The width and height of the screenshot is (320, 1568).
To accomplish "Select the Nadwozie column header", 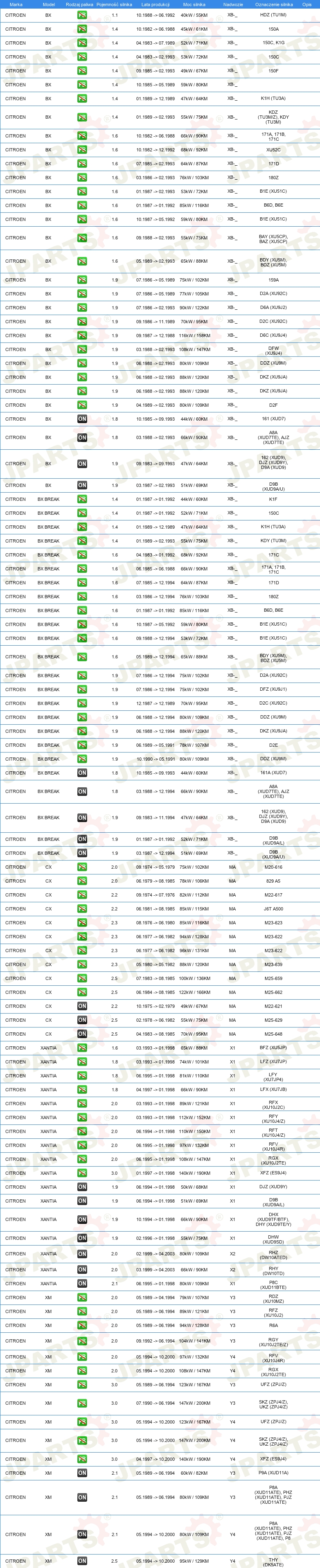I will click(x=233, y=4).
